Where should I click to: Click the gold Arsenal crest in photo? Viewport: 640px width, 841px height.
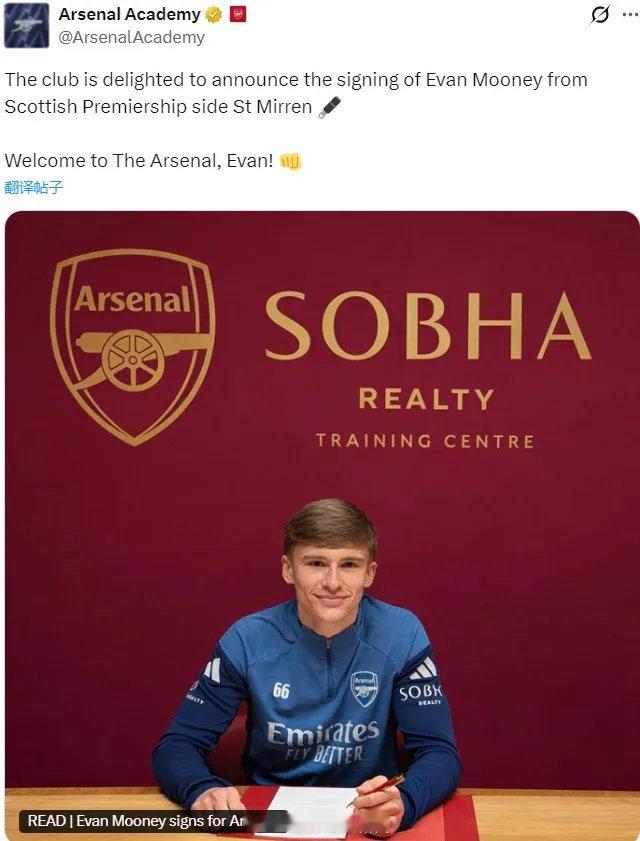click(x=133, y=347)
